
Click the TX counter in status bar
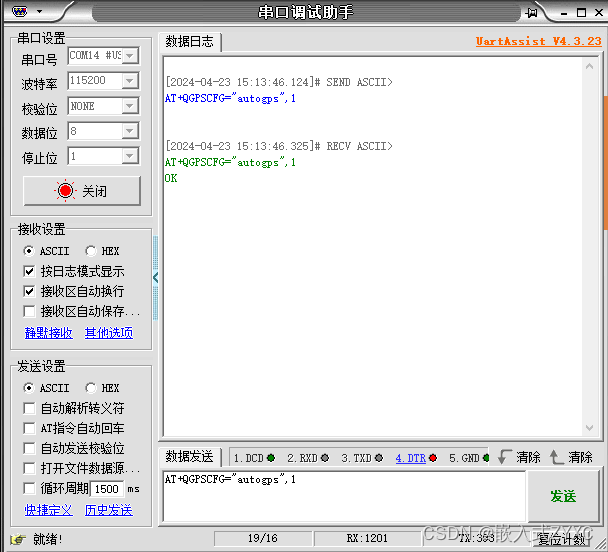tap(477, 538)
